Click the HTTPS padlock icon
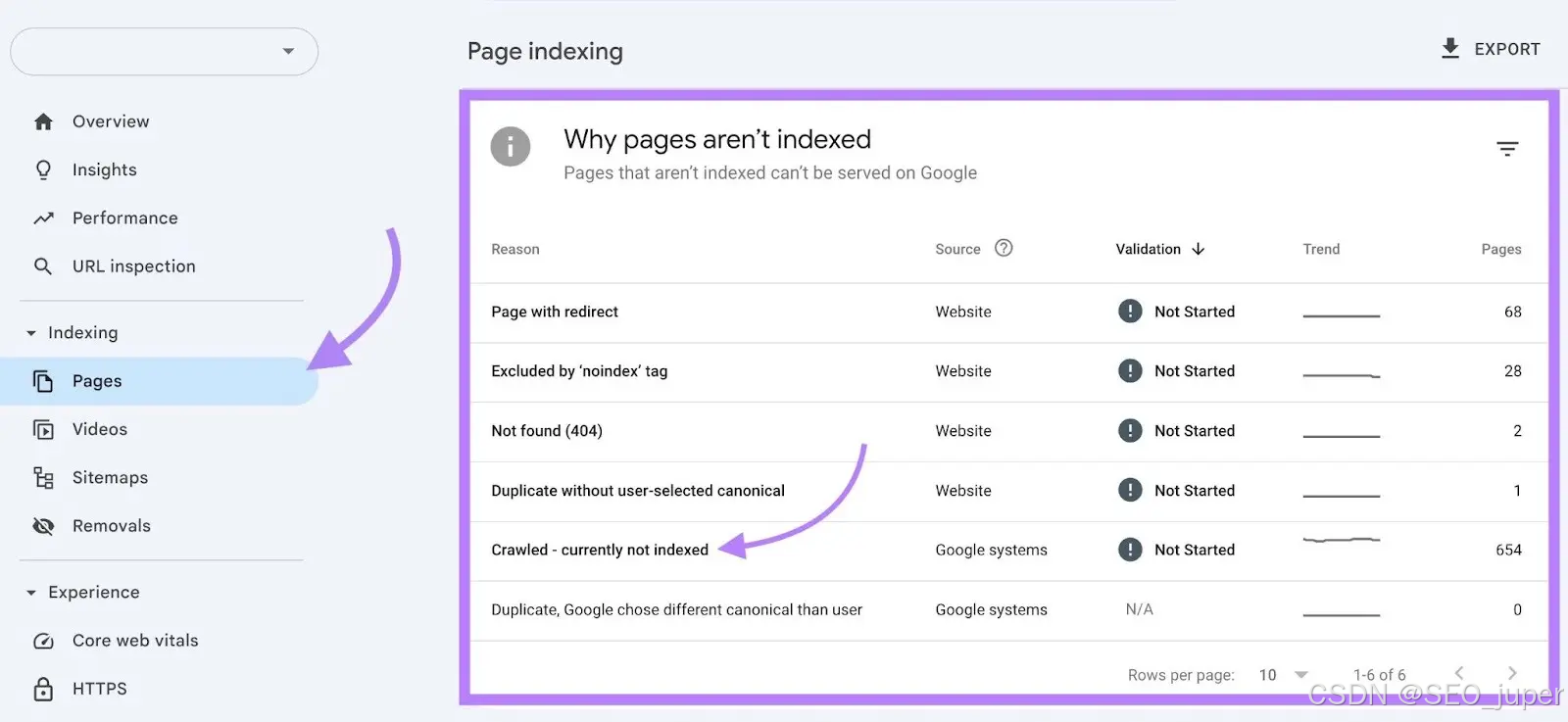 point(43,689)
